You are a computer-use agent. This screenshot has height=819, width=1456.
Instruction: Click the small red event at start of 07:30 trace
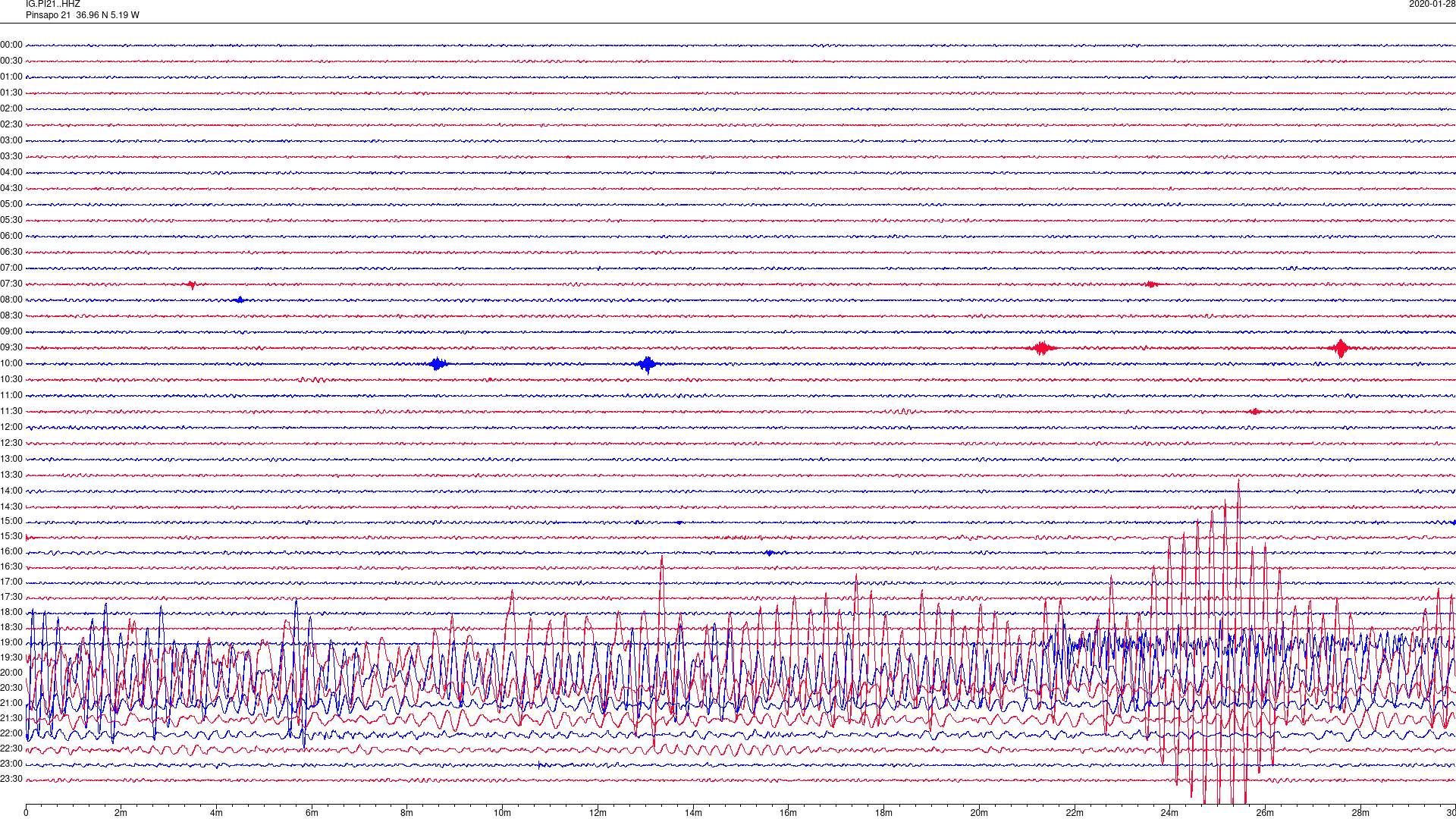(x=192, y=285)
